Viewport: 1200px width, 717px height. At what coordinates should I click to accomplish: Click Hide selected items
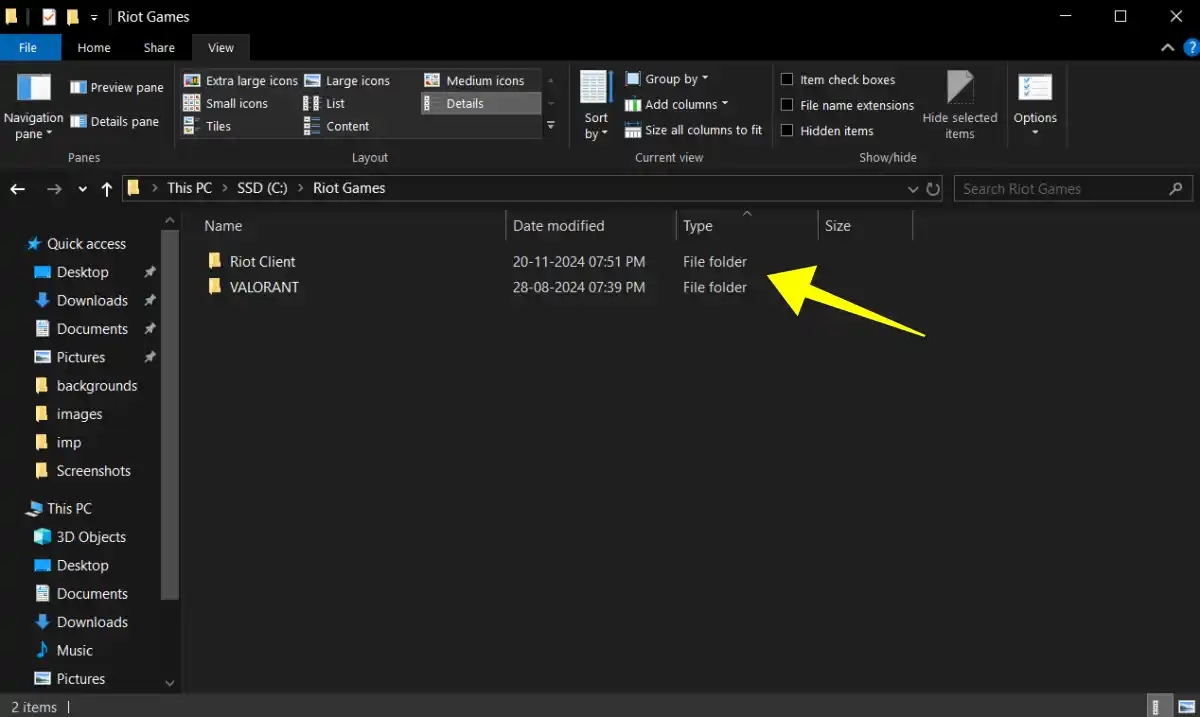959,103
